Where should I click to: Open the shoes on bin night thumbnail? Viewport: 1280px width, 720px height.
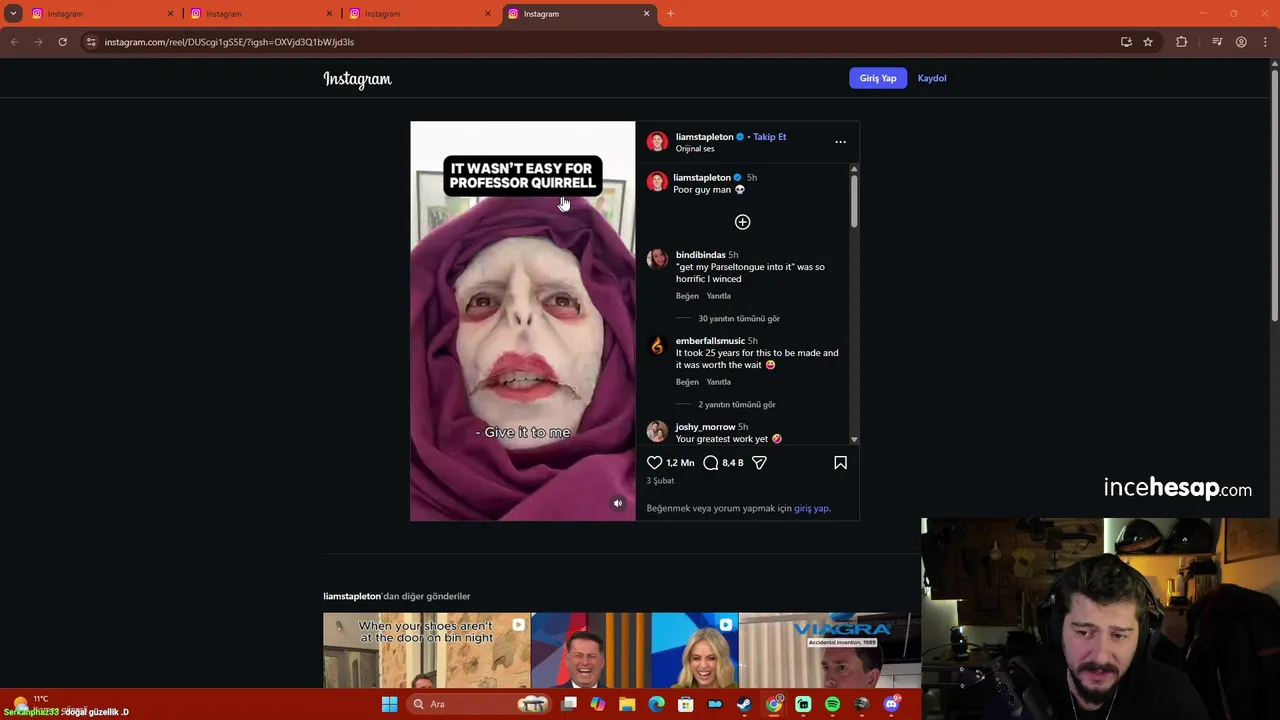(x=426, y=651)
